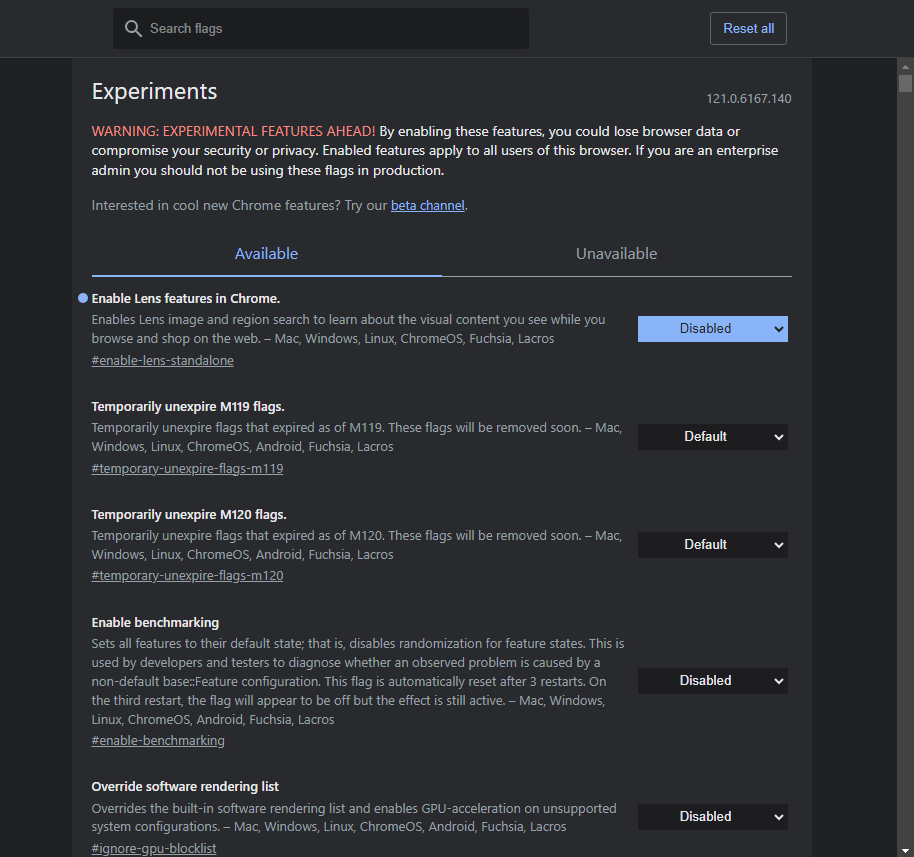
Task: Click the #ignore-gpu-blocklist anchor link
Action: pyautogui.click(x=154, y=849)
